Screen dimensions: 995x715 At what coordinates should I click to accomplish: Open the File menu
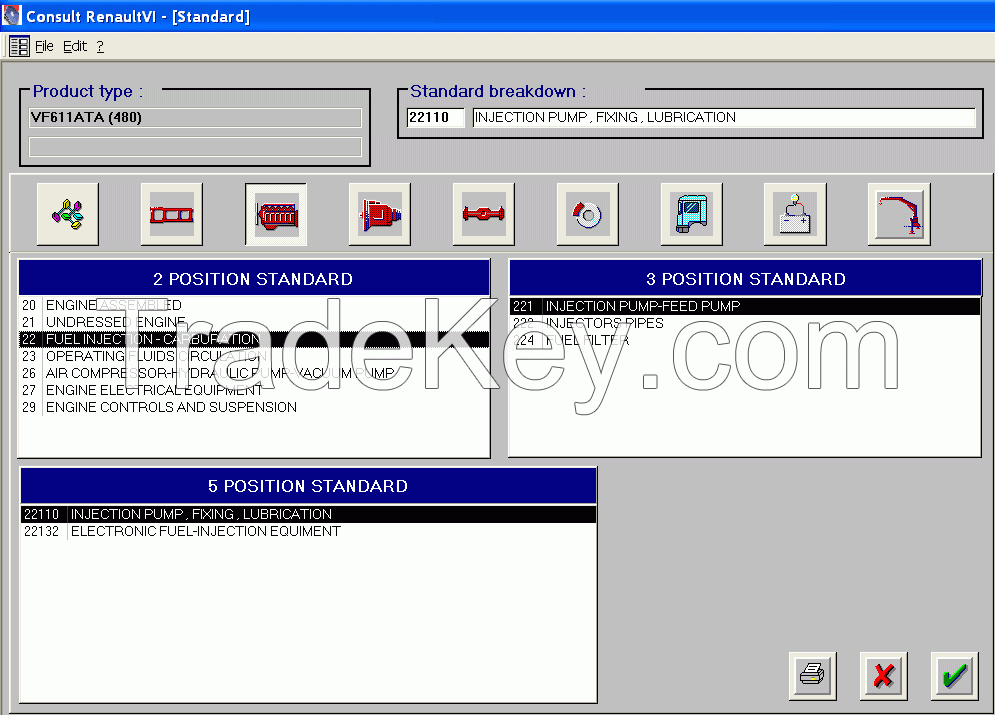click(44, 46)
